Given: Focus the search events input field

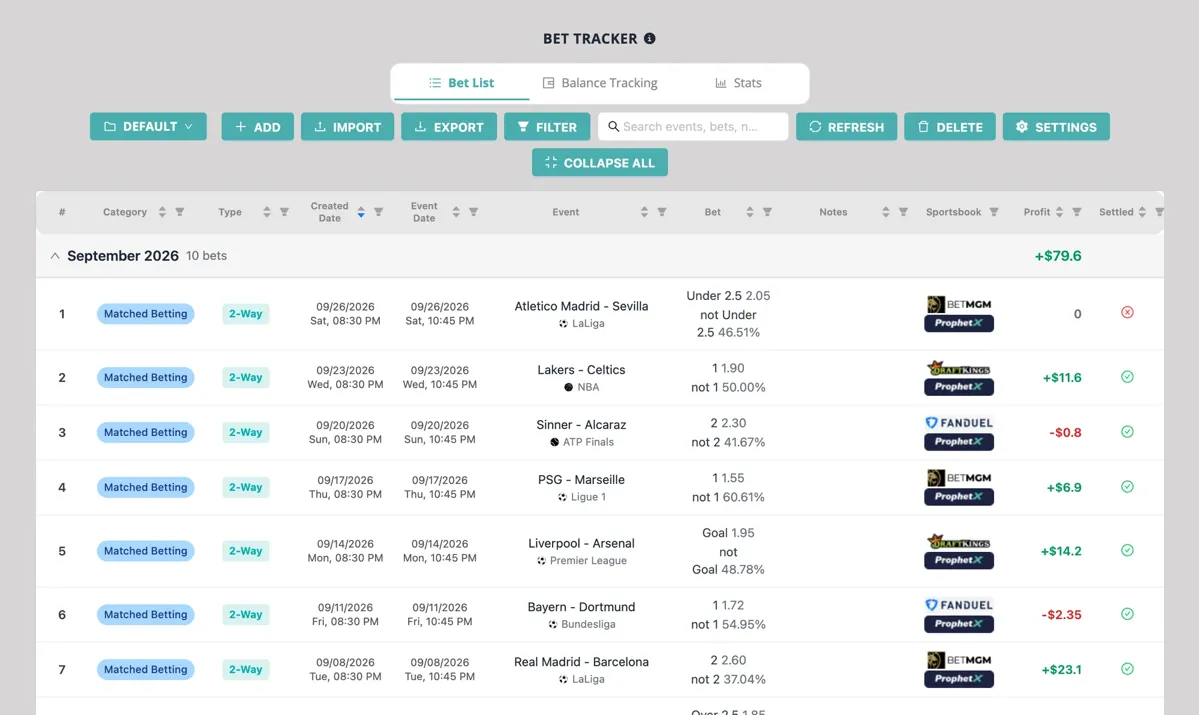Looking at the screenshot, I should 693,126.
